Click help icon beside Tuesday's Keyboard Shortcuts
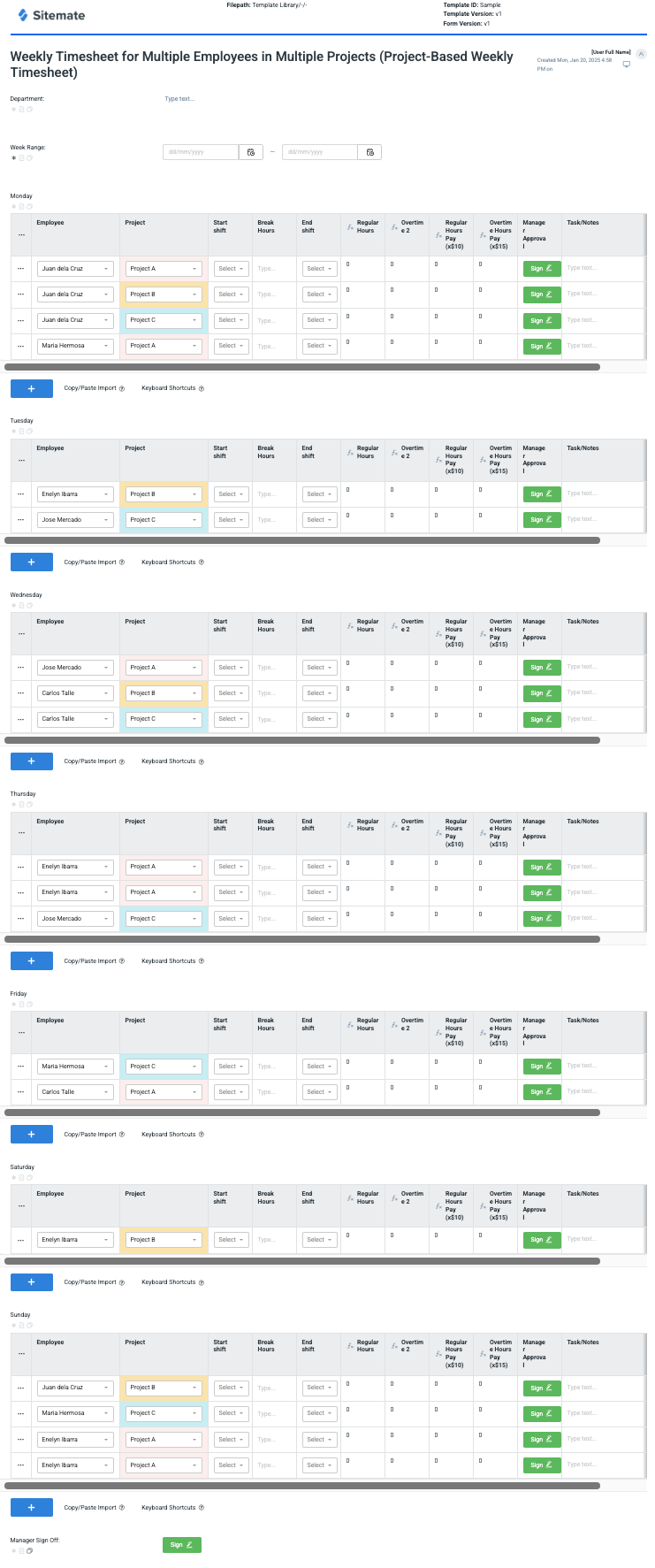The width and height of the screenshot is (655, 1568). pos(202,562)
